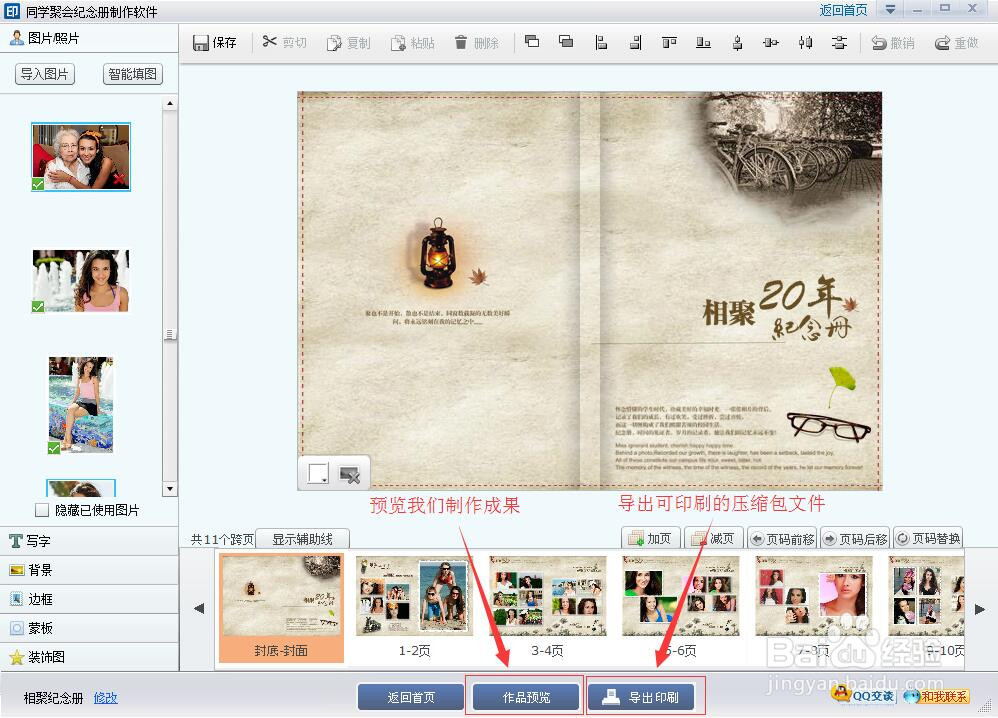Click the 页码前移 button

point(782,539)
